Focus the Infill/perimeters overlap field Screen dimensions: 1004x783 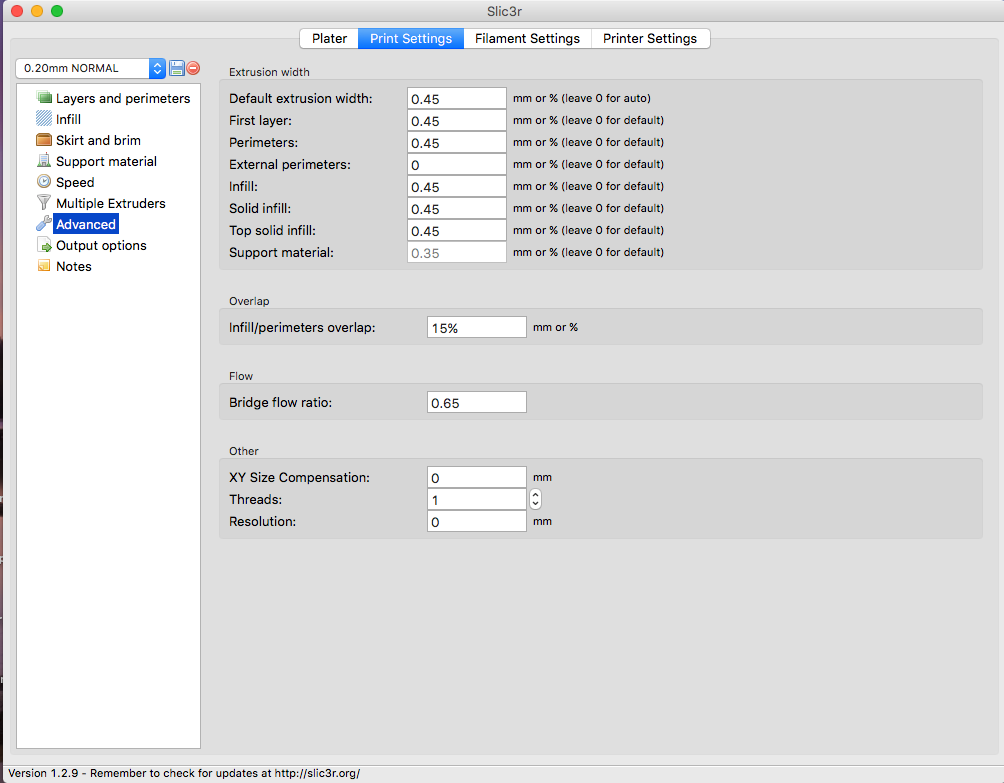pos(476,327)
